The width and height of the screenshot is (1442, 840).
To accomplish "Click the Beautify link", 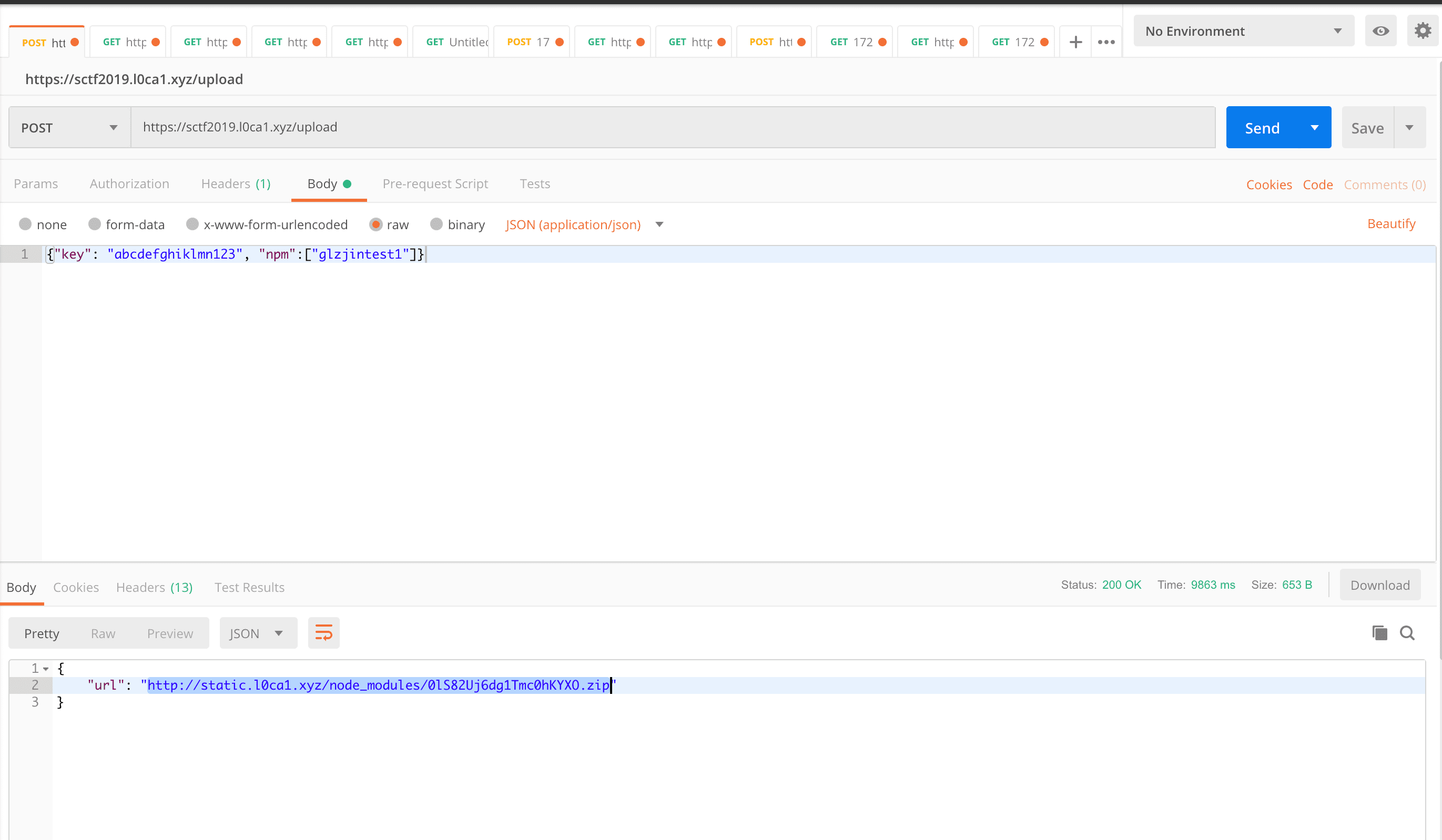I will 1391,223.
